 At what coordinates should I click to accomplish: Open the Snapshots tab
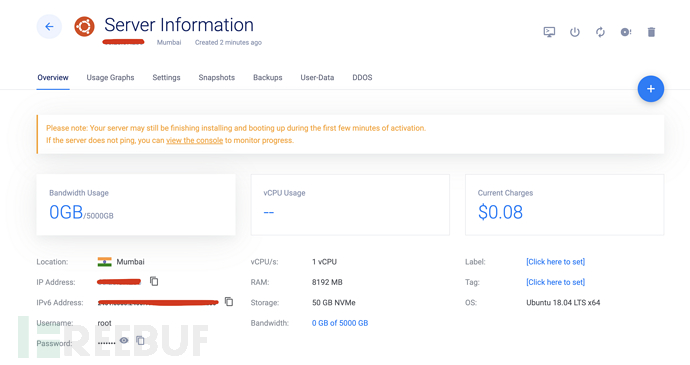click(217, 77)
